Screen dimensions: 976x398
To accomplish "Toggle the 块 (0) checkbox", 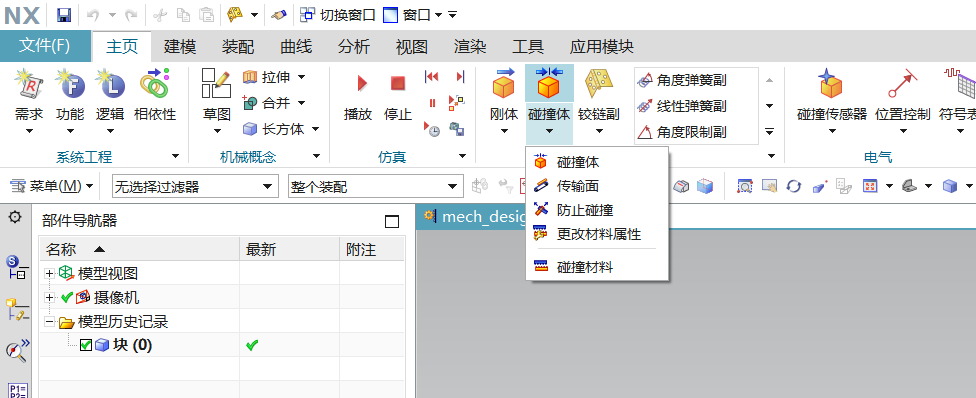I will pos(87,345).
